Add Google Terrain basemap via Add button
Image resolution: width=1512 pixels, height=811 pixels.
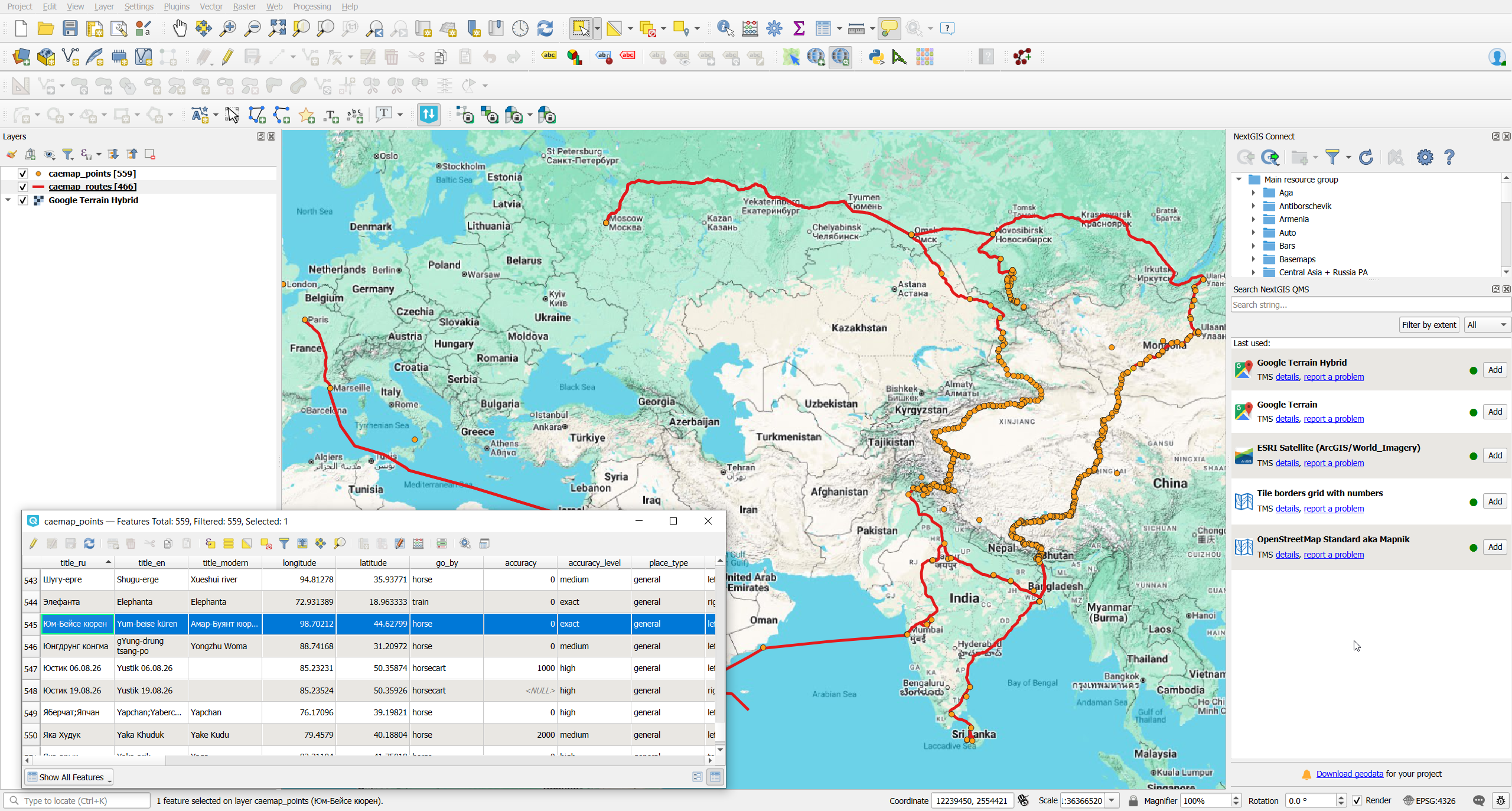[1494, 412]
